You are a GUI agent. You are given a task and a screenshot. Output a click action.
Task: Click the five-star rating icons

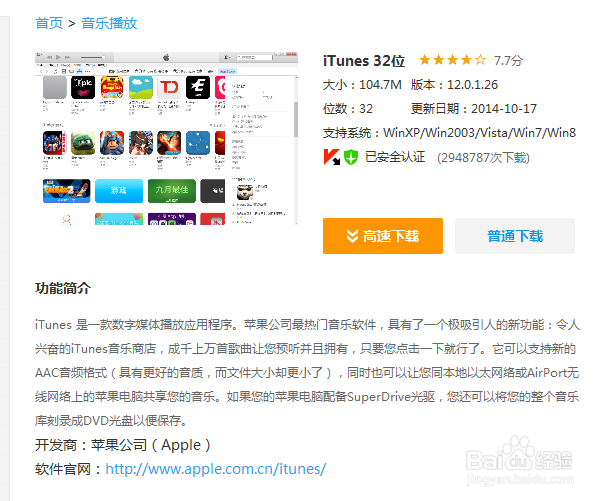tap(452, 60)
